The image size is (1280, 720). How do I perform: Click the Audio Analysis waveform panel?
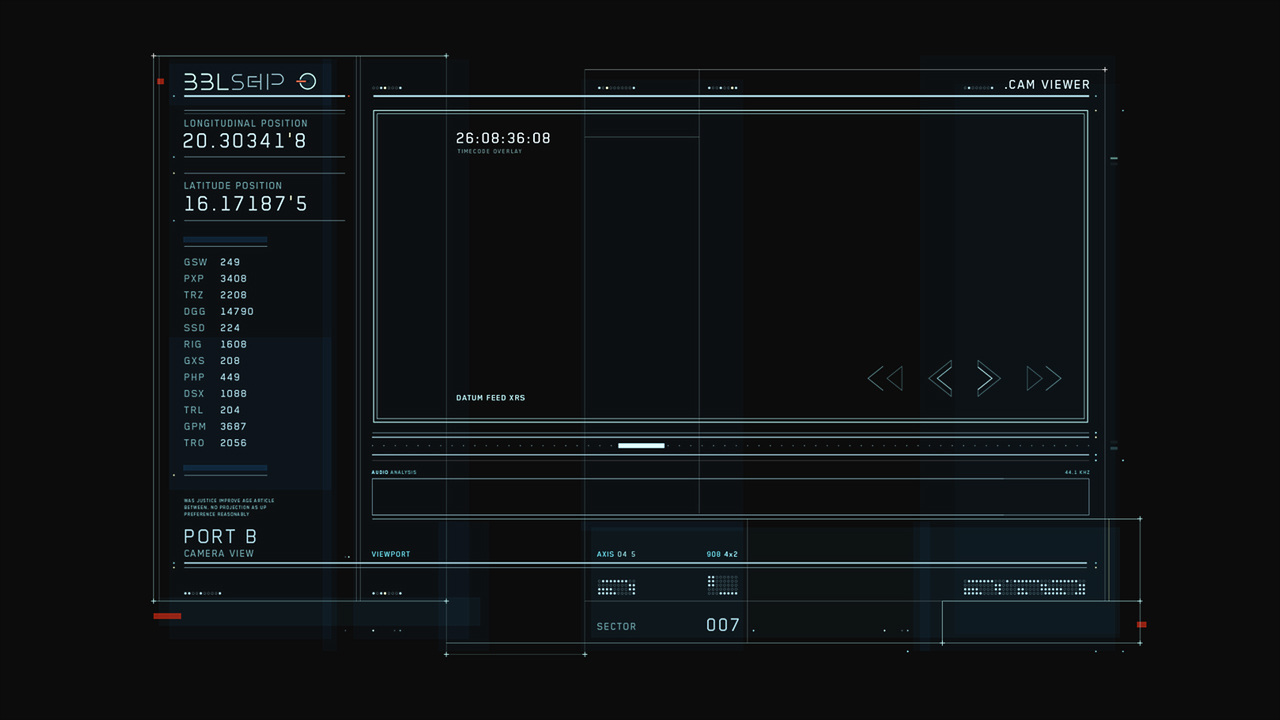[730, 497]
